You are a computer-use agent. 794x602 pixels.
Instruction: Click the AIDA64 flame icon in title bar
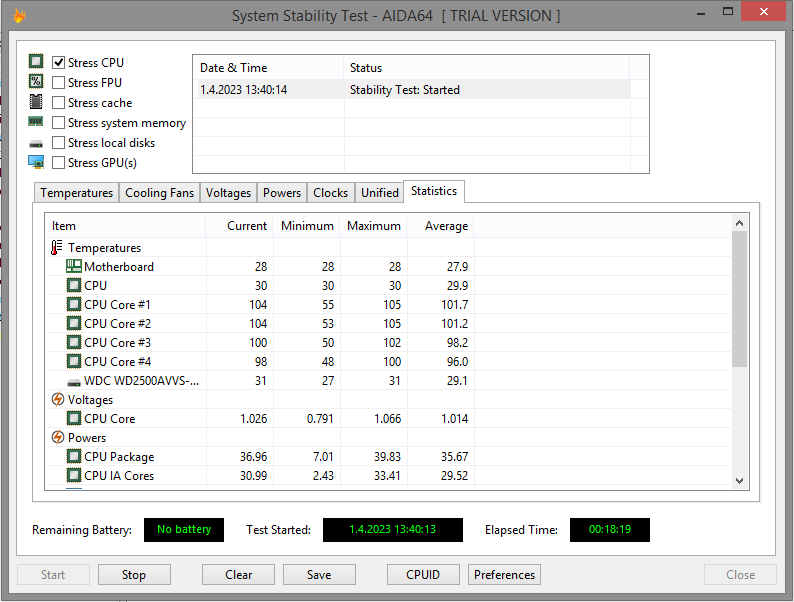19,16
